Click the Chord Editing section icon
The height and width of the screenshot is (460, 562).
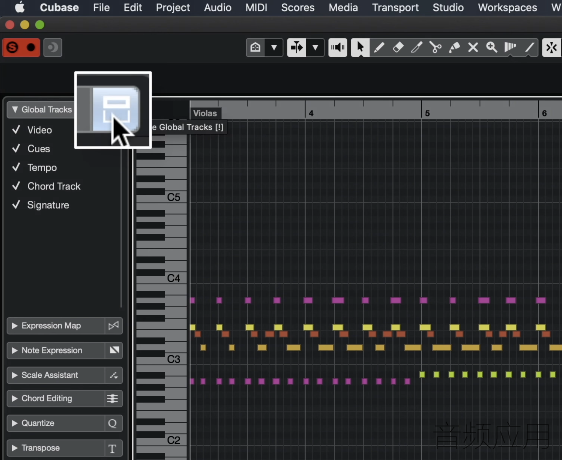[113, 398]
